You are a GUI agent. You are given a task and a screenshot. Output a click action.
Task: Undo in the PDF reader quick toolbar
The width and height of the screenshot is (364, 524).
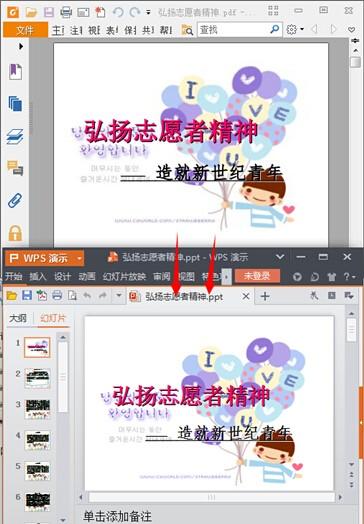(118, 12)
